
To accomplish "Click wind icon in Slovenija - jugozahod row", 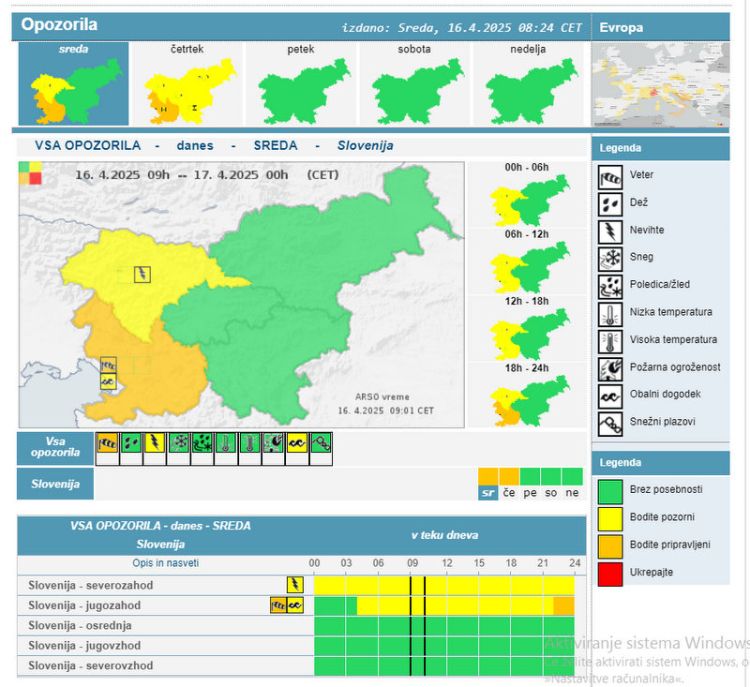I will pos(278,606).
